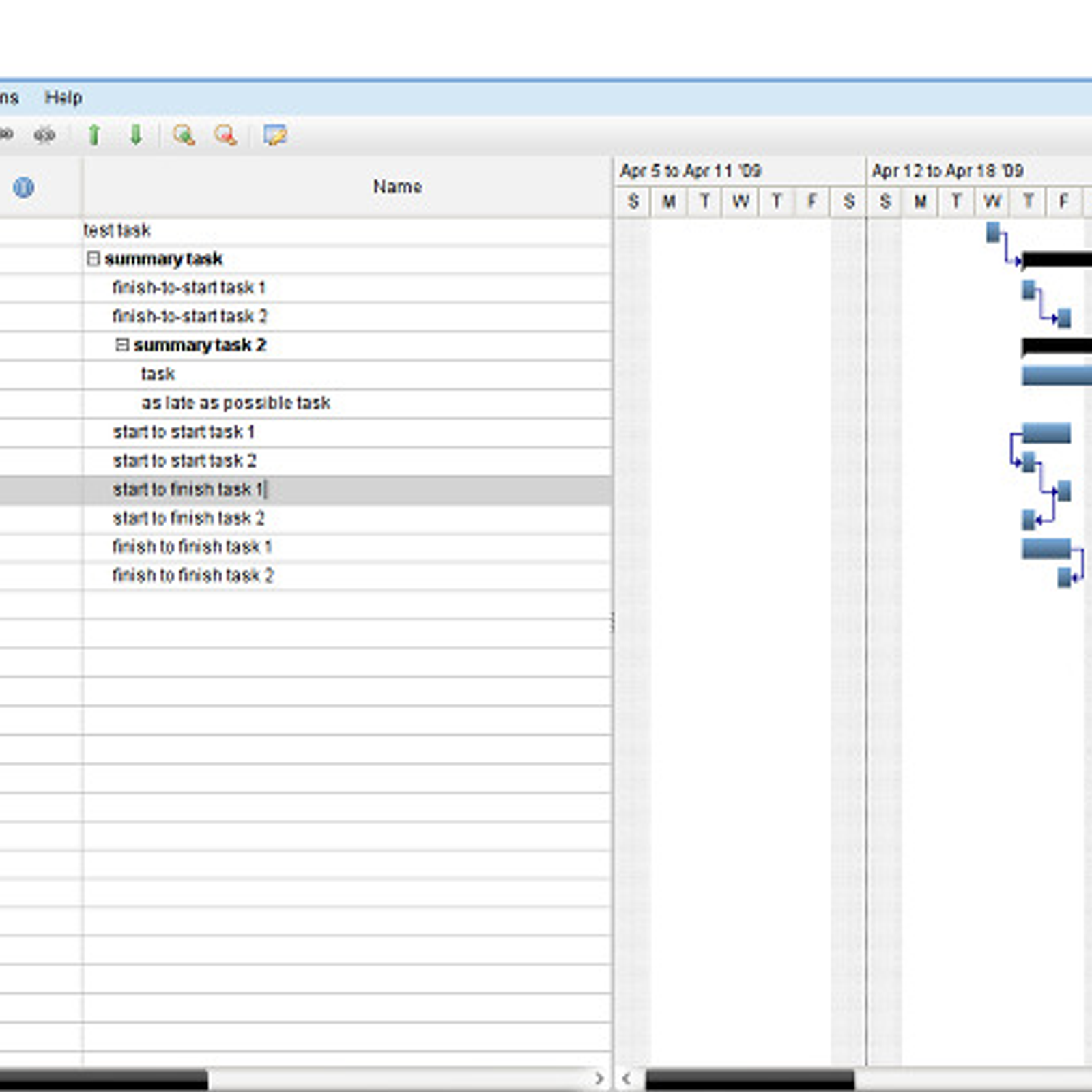Click the Gantt bar for 'start to finish task 1'
1092x1092 pixels.
coord(1064,491)
